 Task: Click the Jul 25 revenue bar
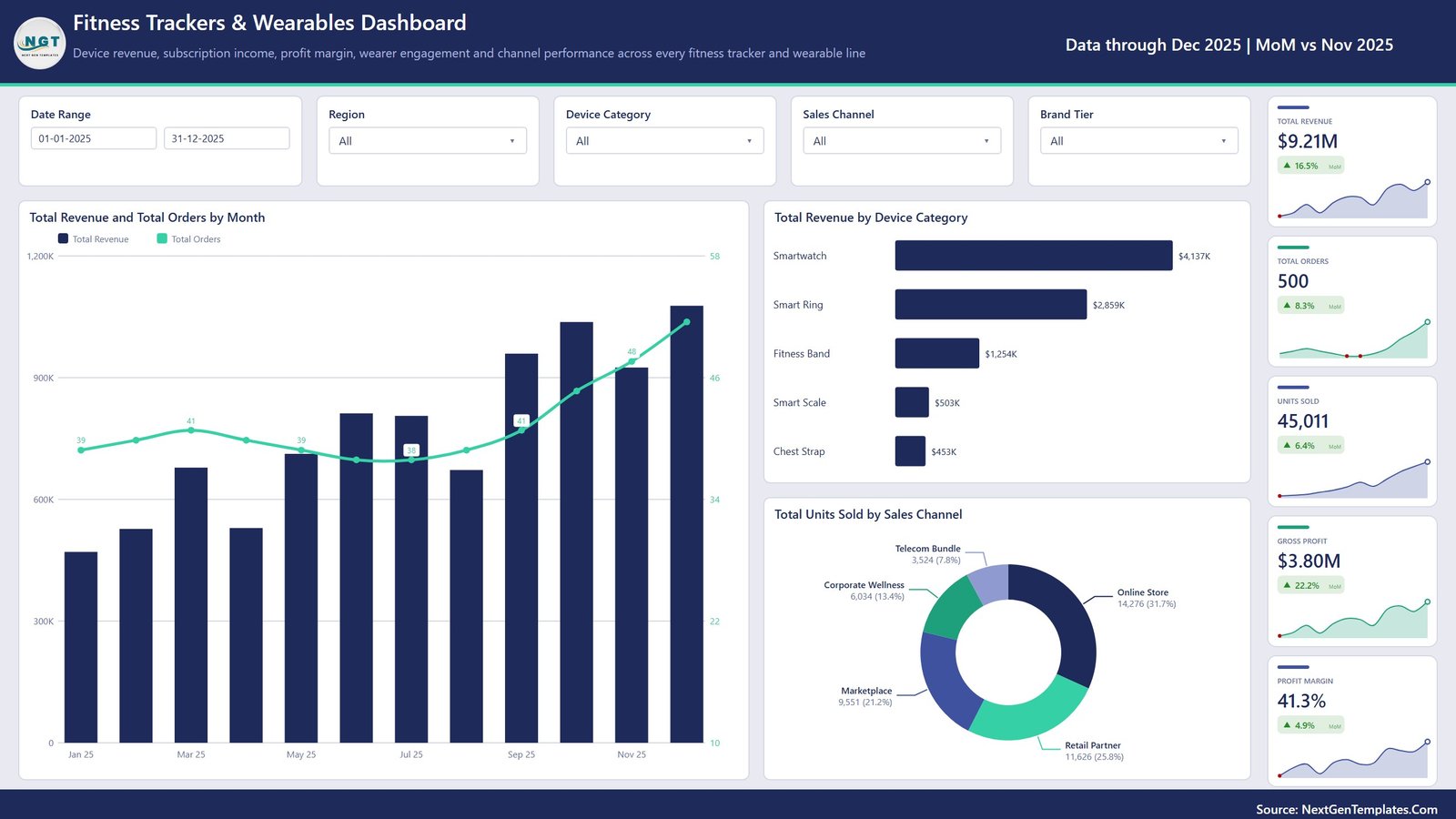pos(411,579)
